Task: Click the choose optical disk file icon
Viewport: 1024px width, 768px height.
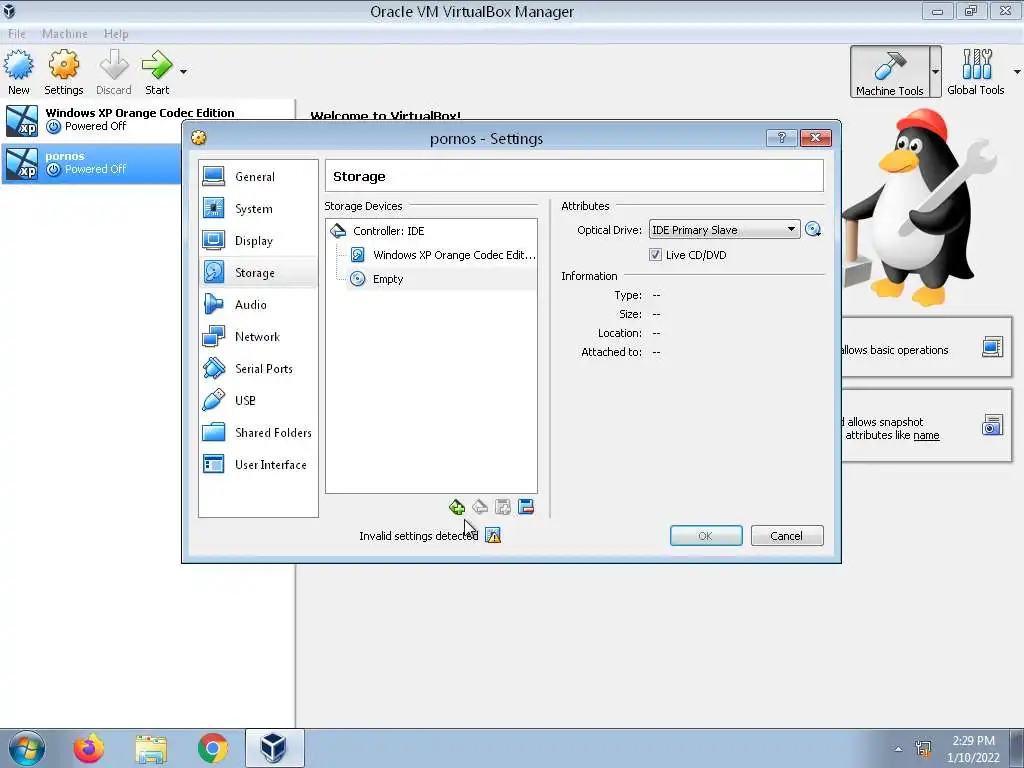Action: (813, 229)
